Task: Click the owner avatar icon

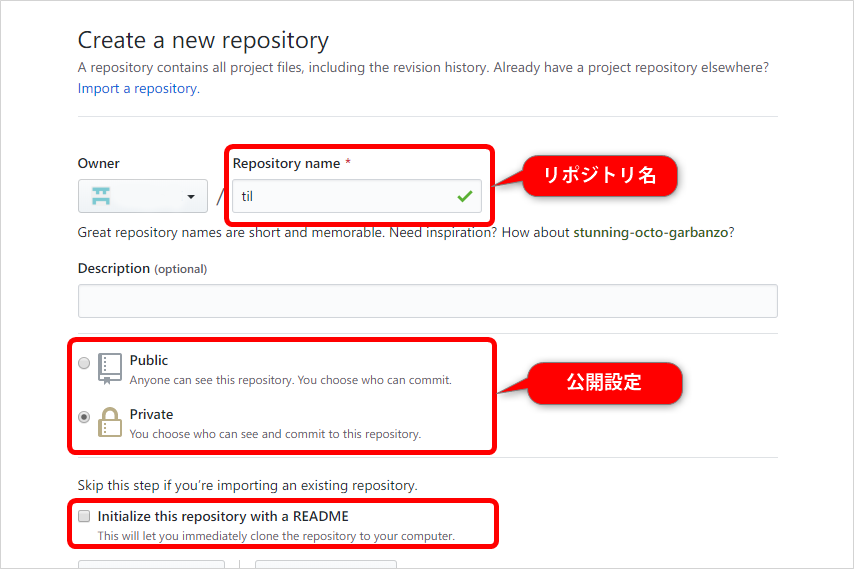Action: coord(101,196)
